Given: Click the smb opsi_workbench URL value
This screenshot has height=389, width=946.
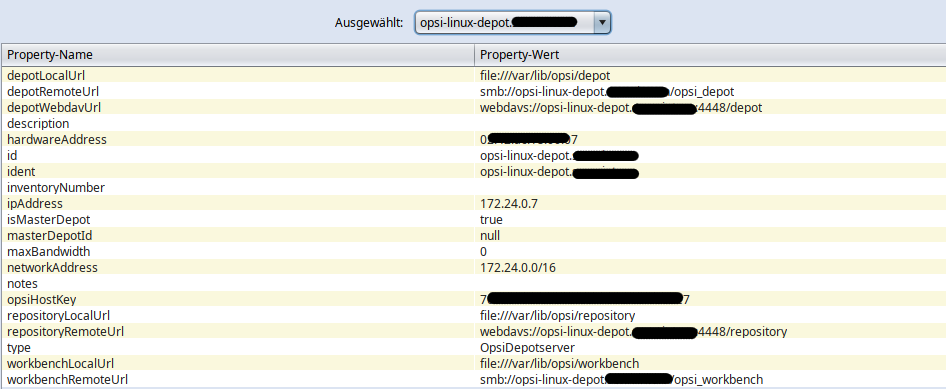Looking at the screenshot, I should [x=621, y=379].
